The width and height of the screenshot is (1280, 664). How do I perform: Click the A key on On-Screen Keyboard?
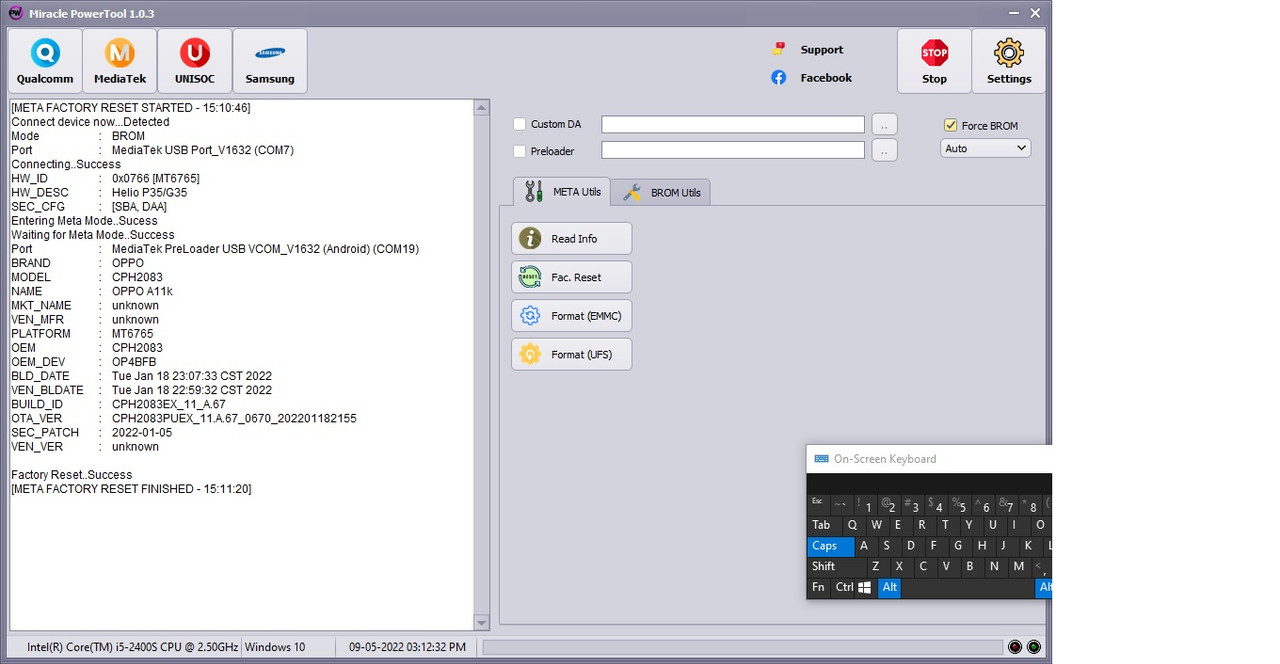point(863,546)
